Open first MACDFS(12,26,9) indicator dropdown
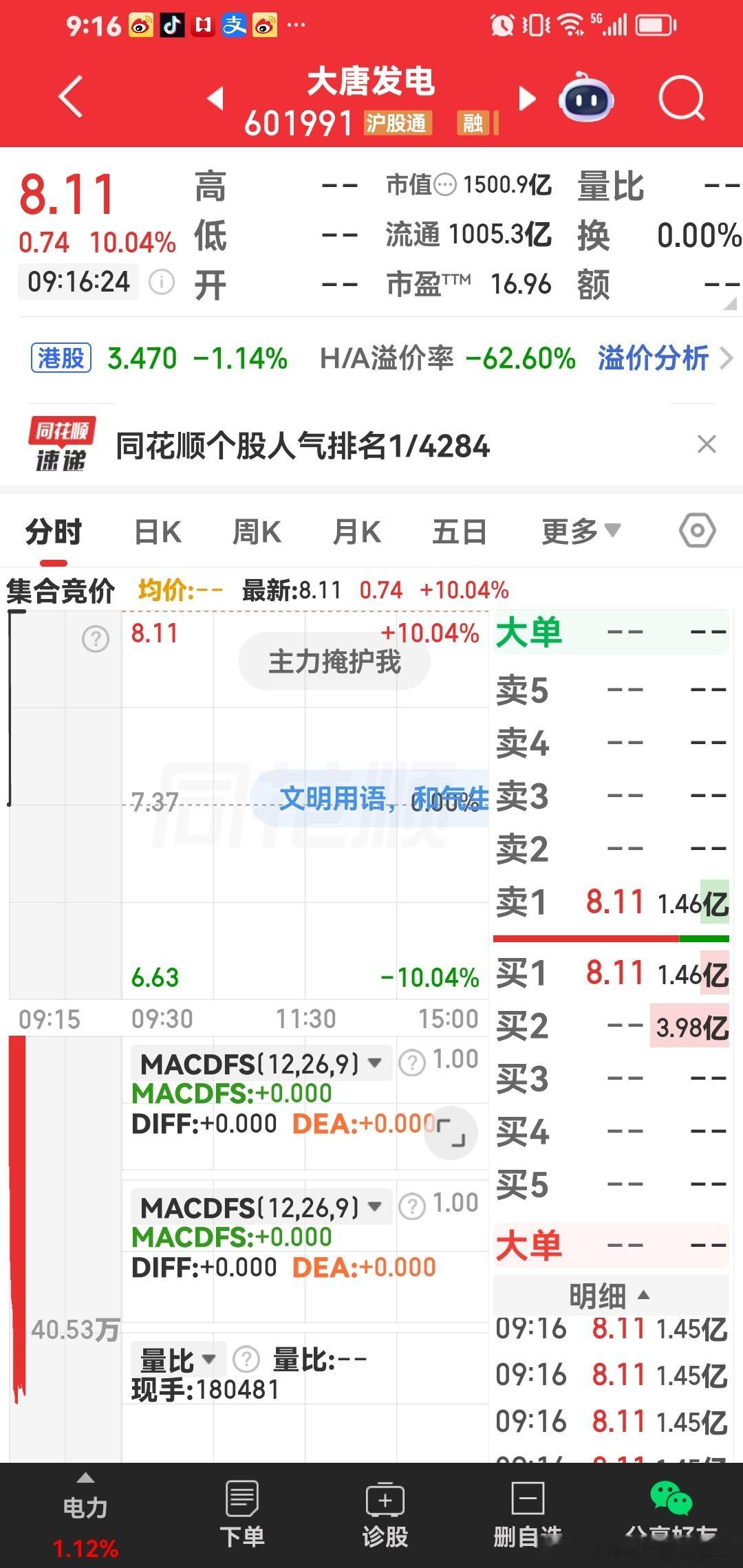 click(261, 1064)
